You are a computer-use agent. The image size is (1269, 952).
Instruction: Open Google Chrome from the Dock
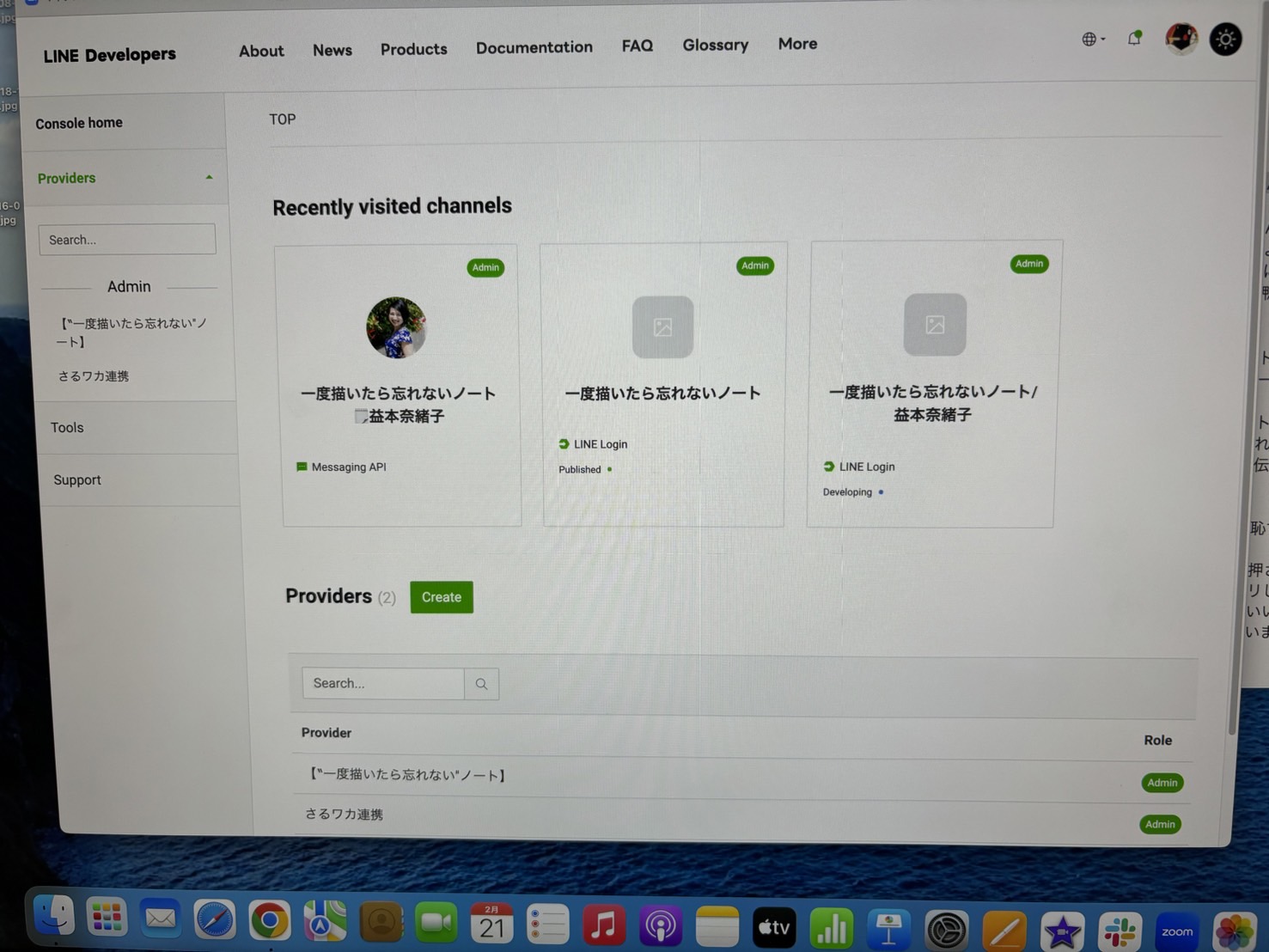(x=270, y=922)
